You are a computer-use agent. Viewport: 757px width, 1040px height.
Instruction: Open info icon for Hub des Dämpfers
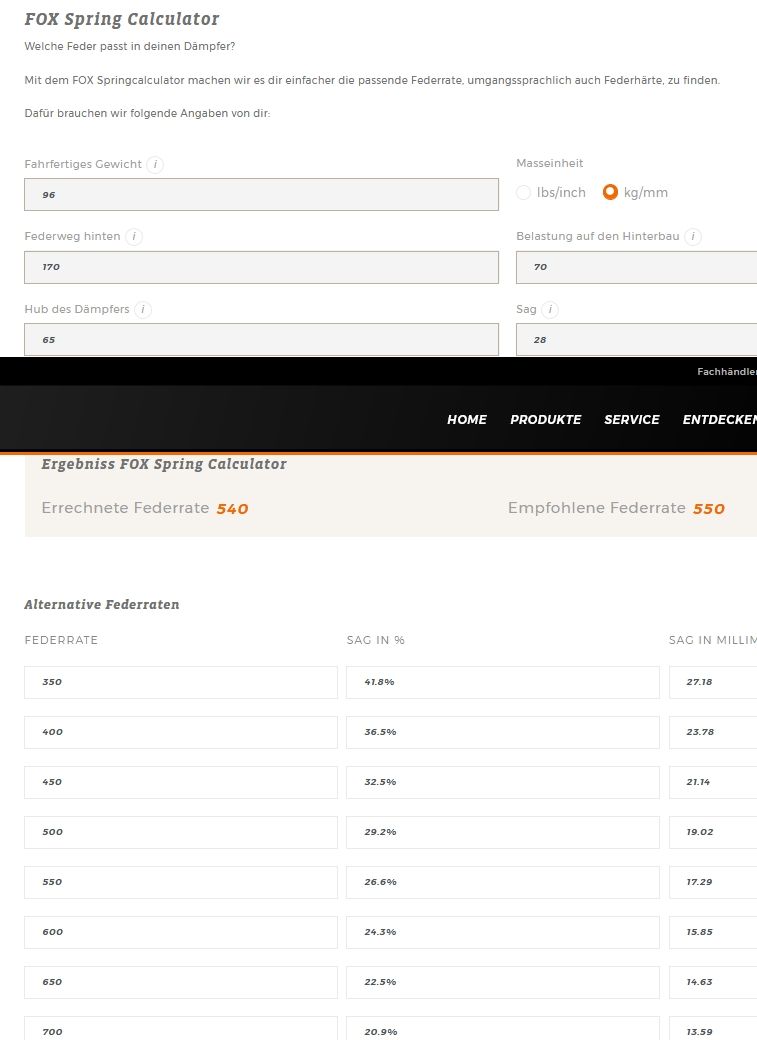click(143, 310)
